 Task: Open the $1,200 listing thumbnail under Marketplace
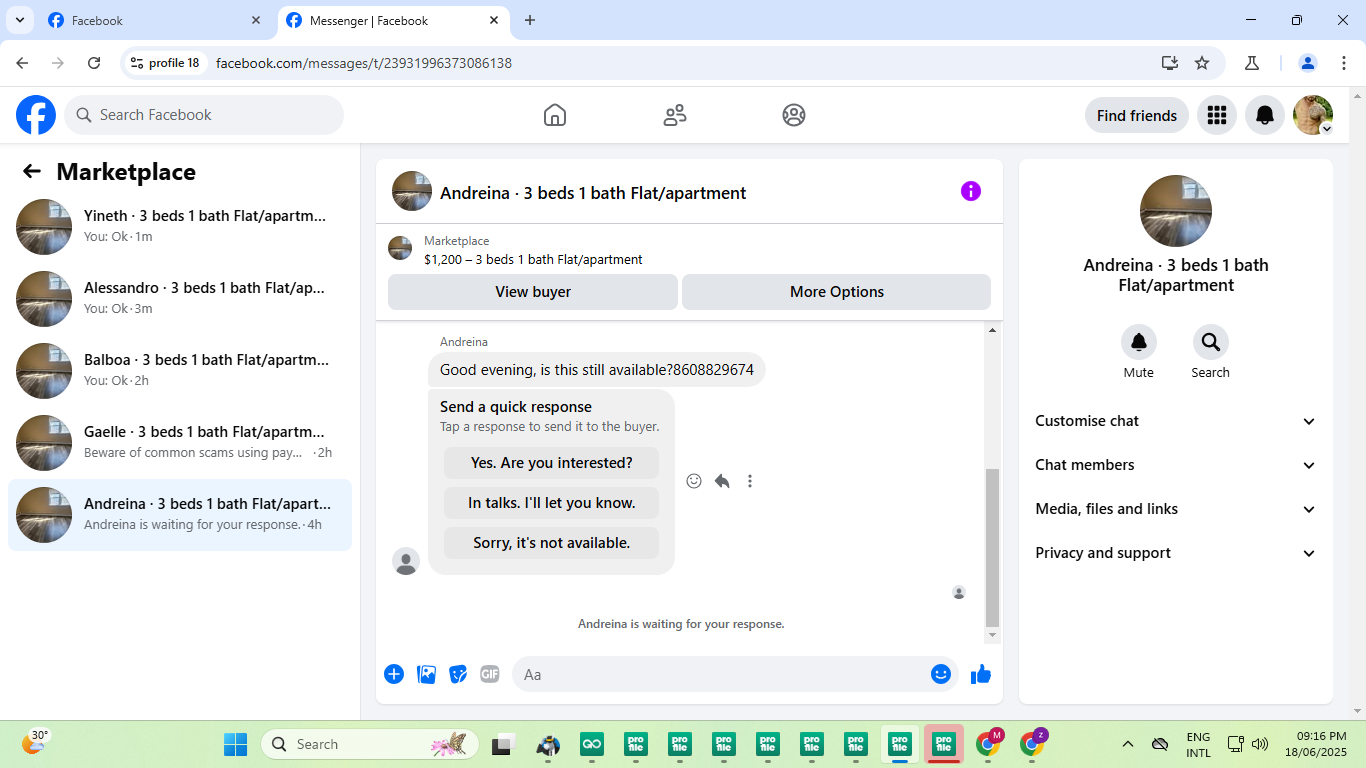coord(400,248)
